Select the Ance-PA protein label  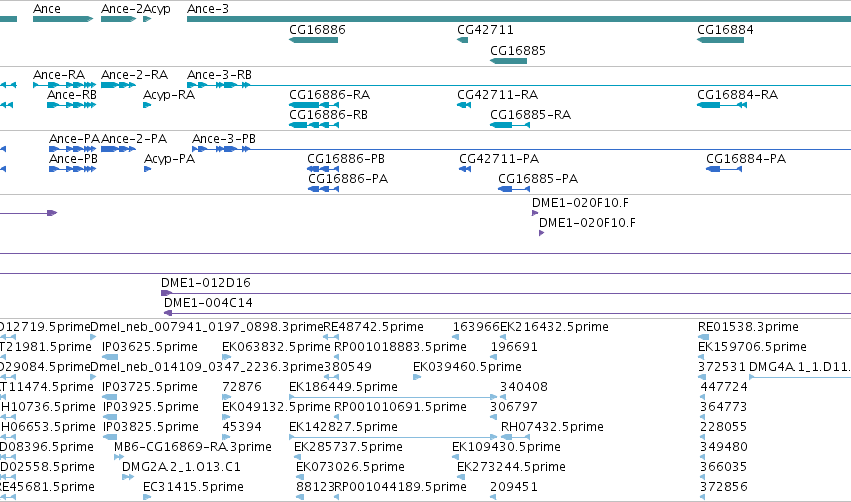pyautogui.click(x=74, y=139)
